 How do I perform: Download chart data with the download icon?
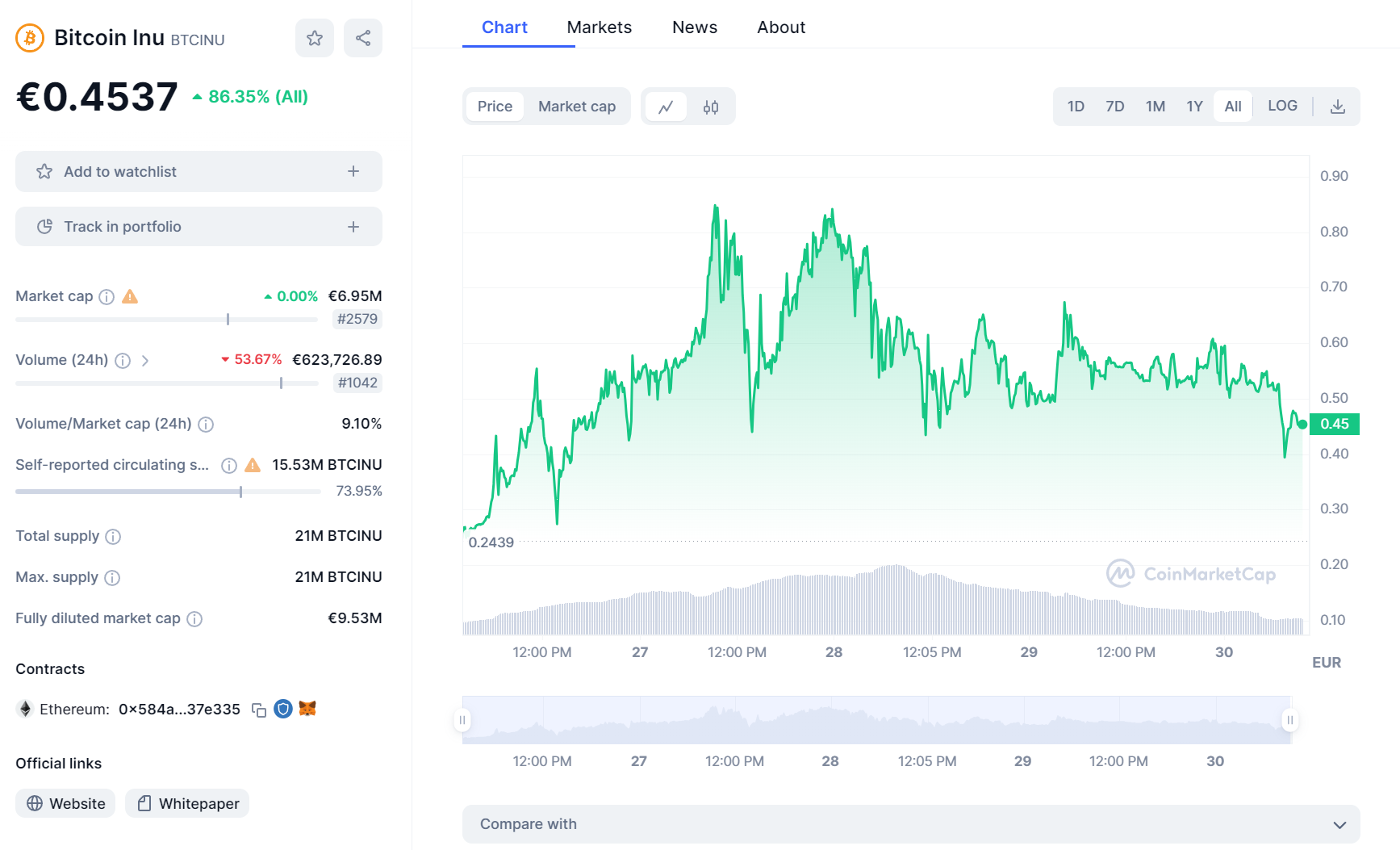pyautogui.click(x=1337, y=107)
